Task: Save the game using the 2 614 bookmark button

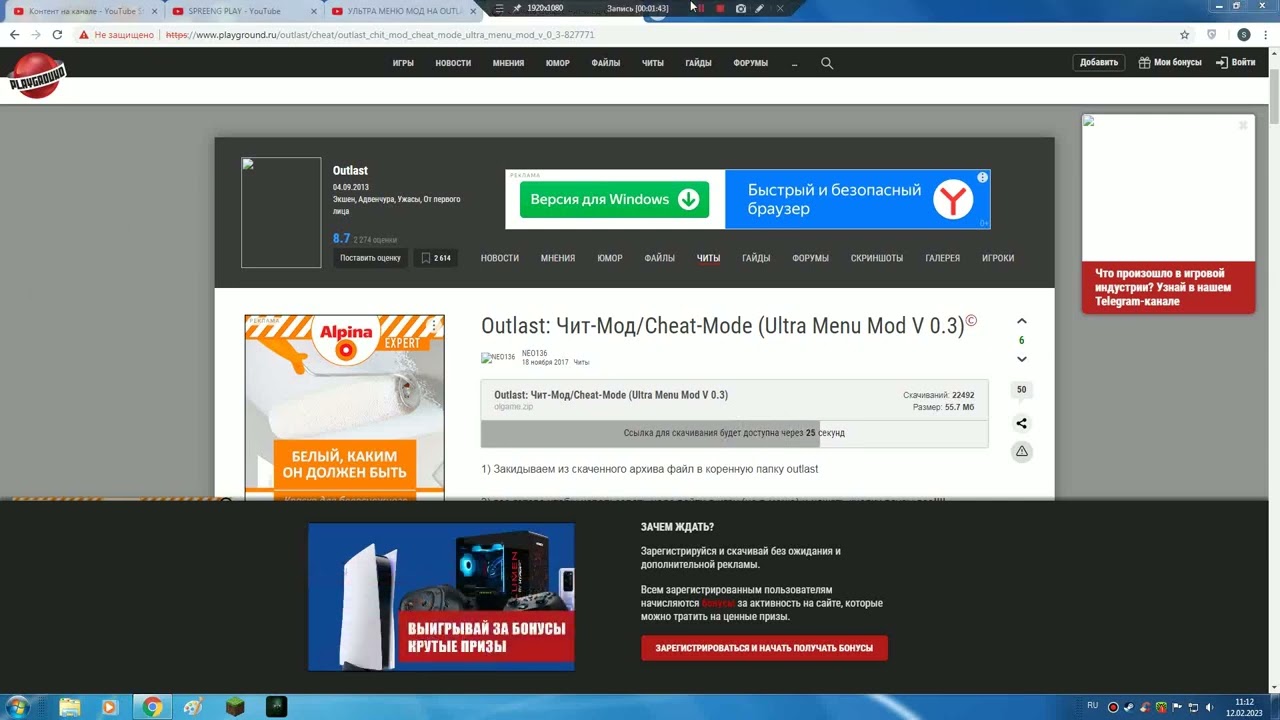Action: point(435,258)
